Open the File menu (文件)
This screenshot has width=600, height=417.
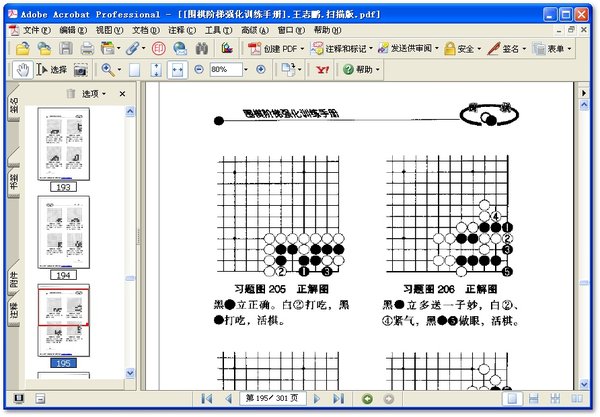click(x=37, y=30)
